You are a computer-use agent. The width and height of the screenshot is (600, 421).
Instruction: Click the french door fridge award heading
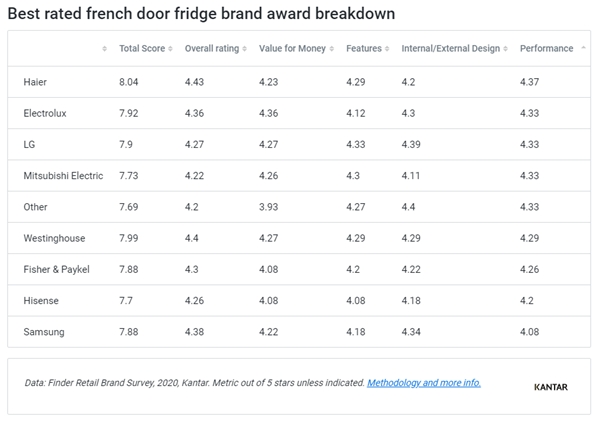pyautogui.click(x=200, y=14)
